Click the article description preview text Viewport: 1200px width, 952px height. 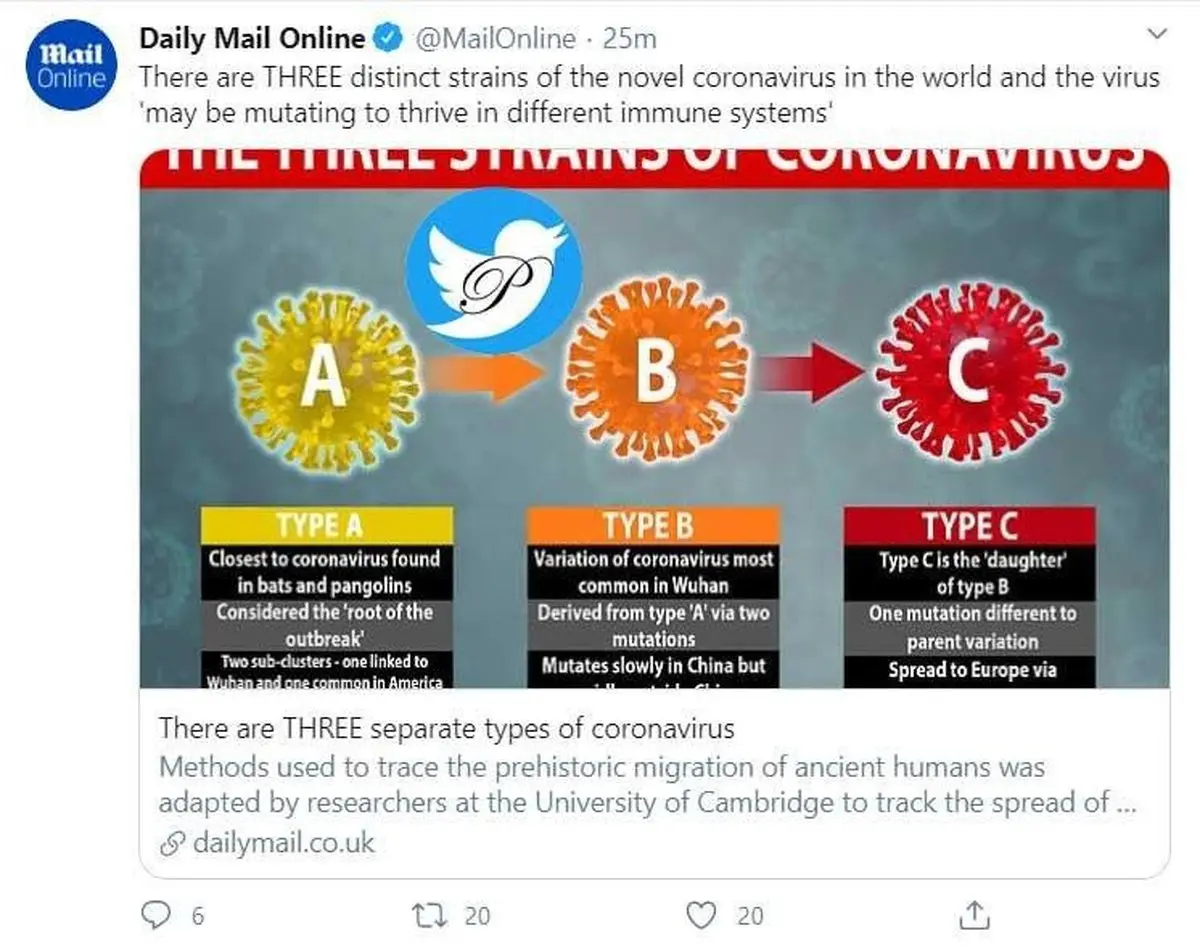[x=640, y=785]
